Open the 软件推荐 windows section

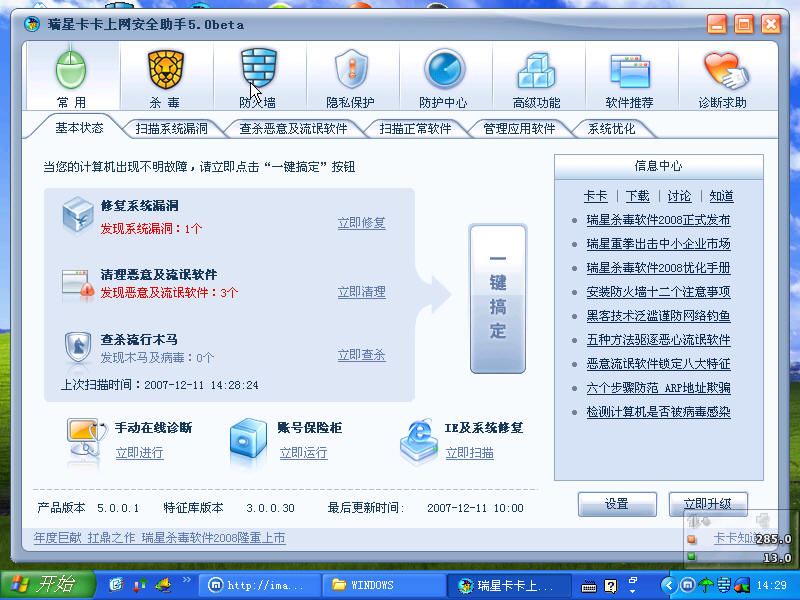pos(631,76)
